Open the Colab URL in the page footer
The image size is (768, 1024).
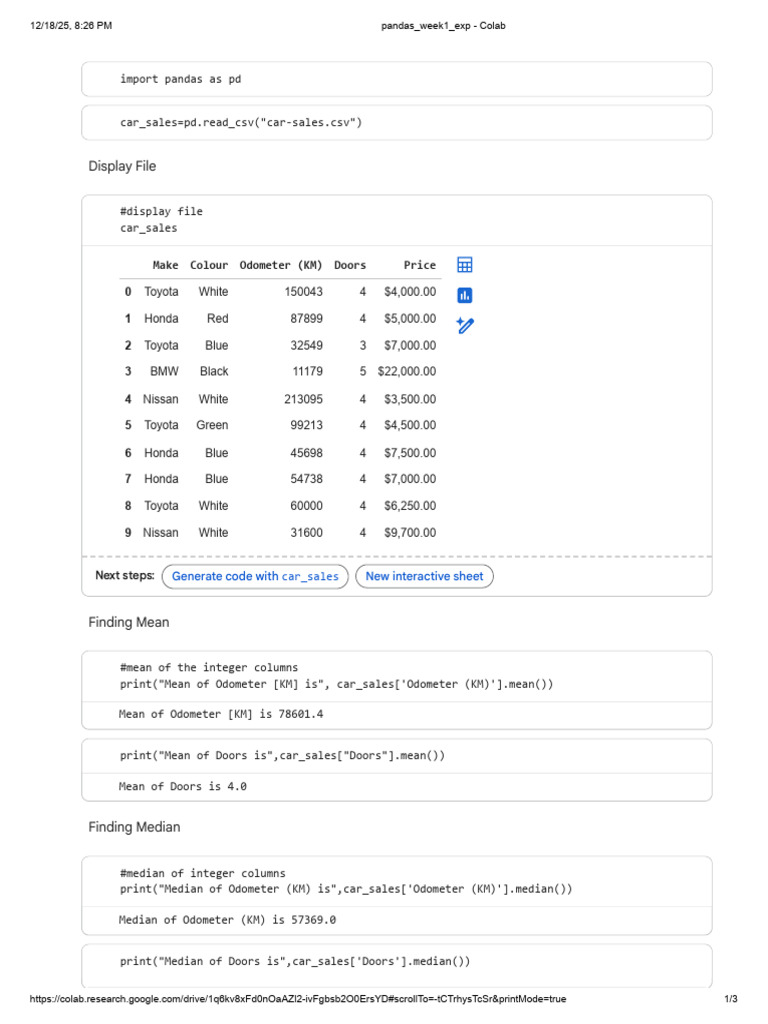click(x=298, y=999)
